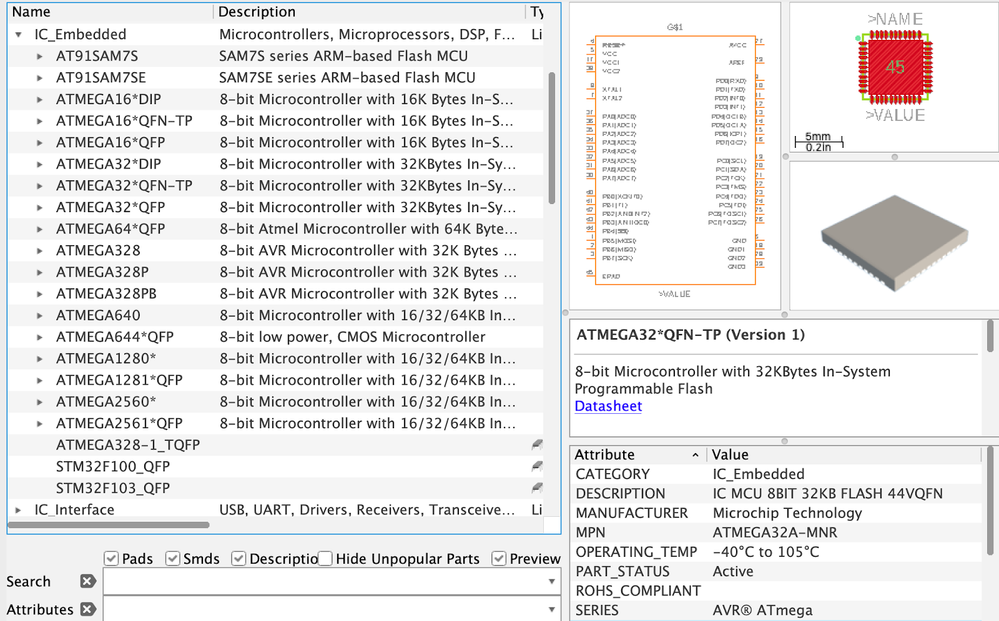Click the MPN value ATMEGA32A-MNR
The image size is (999, 621).
775,532
